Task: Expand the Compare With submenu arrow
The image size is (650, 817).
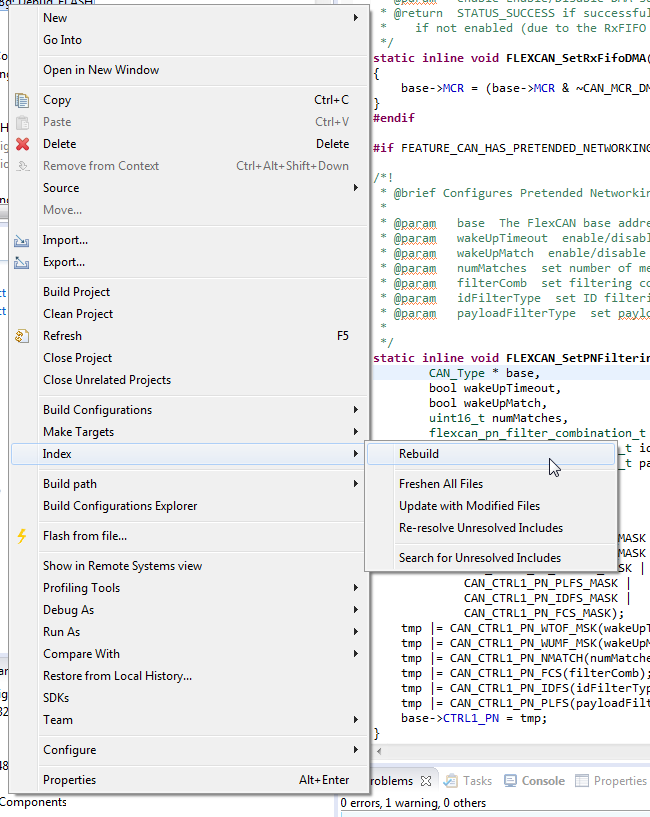Action: tap(355, 653)
